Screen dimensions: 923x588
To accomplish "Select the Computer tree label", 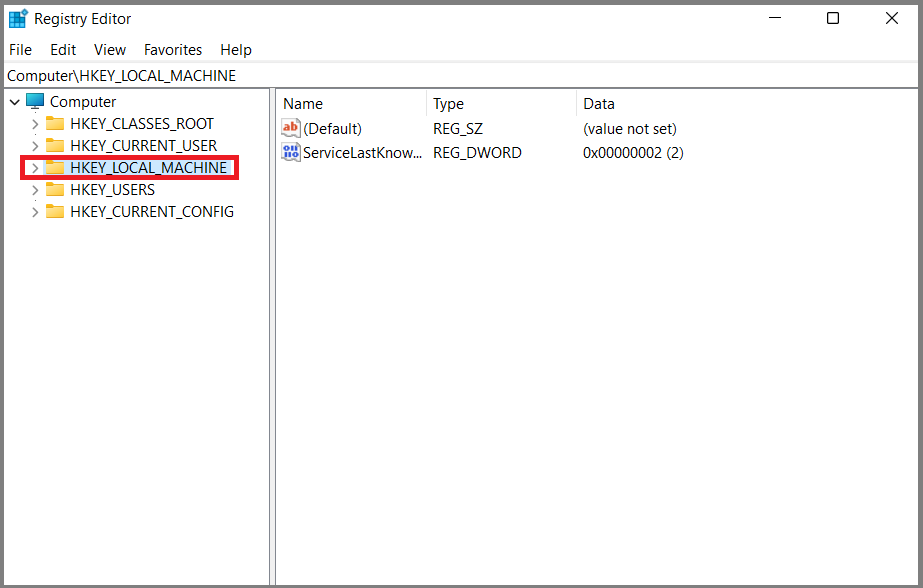I will [83, 102].
